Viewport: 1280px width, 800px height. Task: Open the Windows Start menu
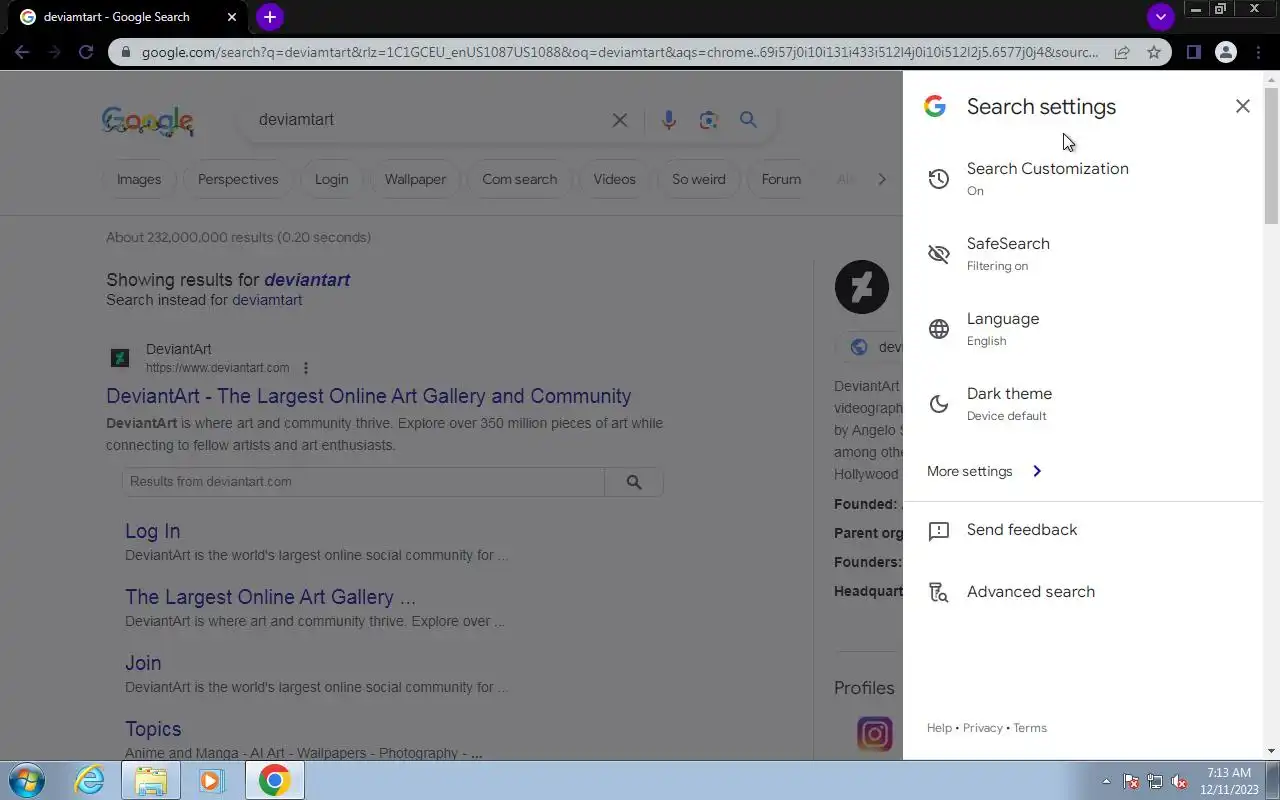tap(27, 780)
